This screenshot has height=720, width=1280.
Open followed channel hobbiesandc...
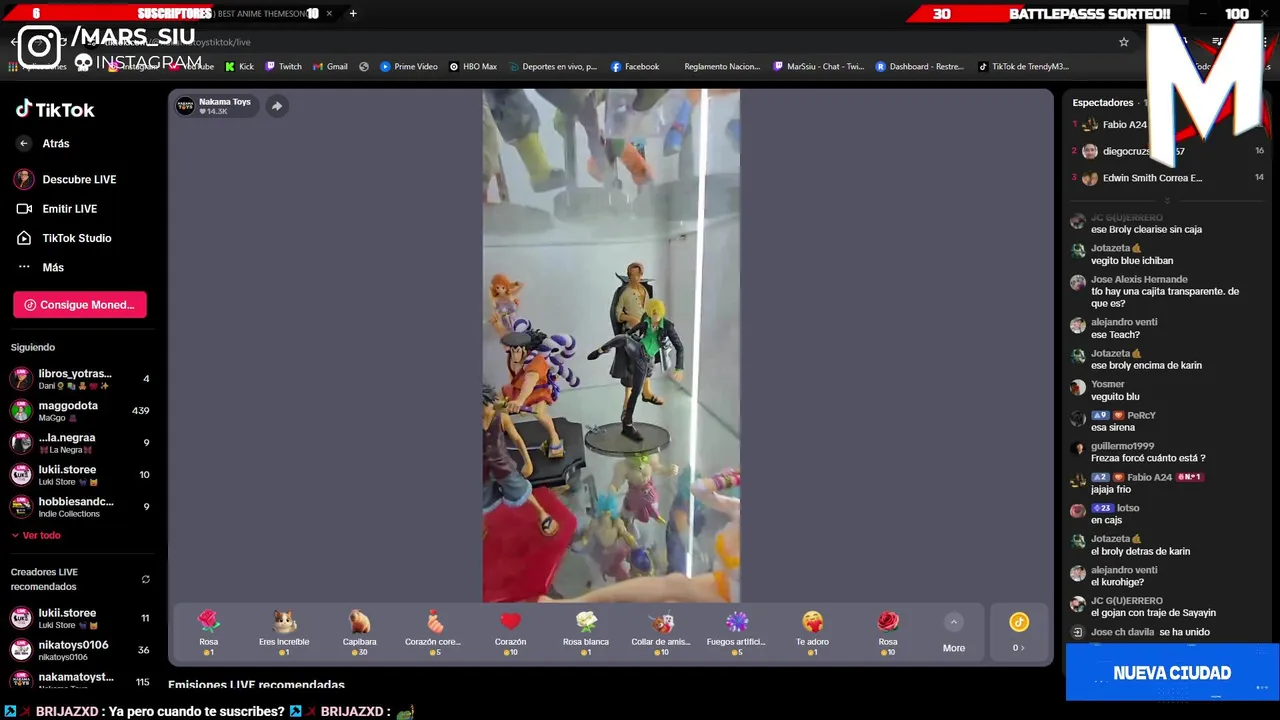tap(80, 507)
